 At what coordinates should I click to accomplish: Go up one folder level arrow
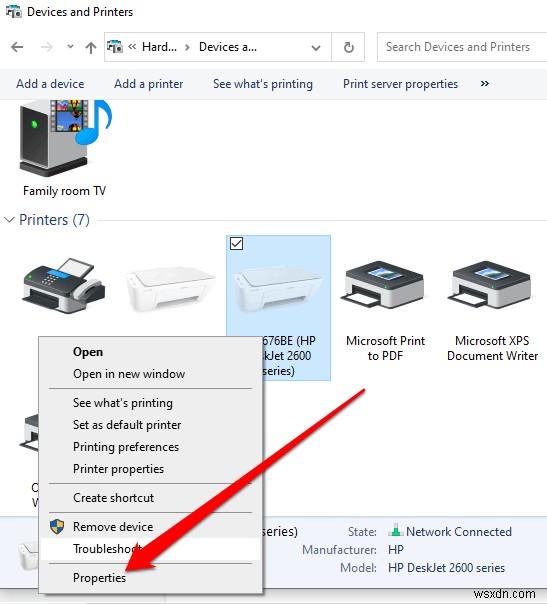(x=91, y=47)
